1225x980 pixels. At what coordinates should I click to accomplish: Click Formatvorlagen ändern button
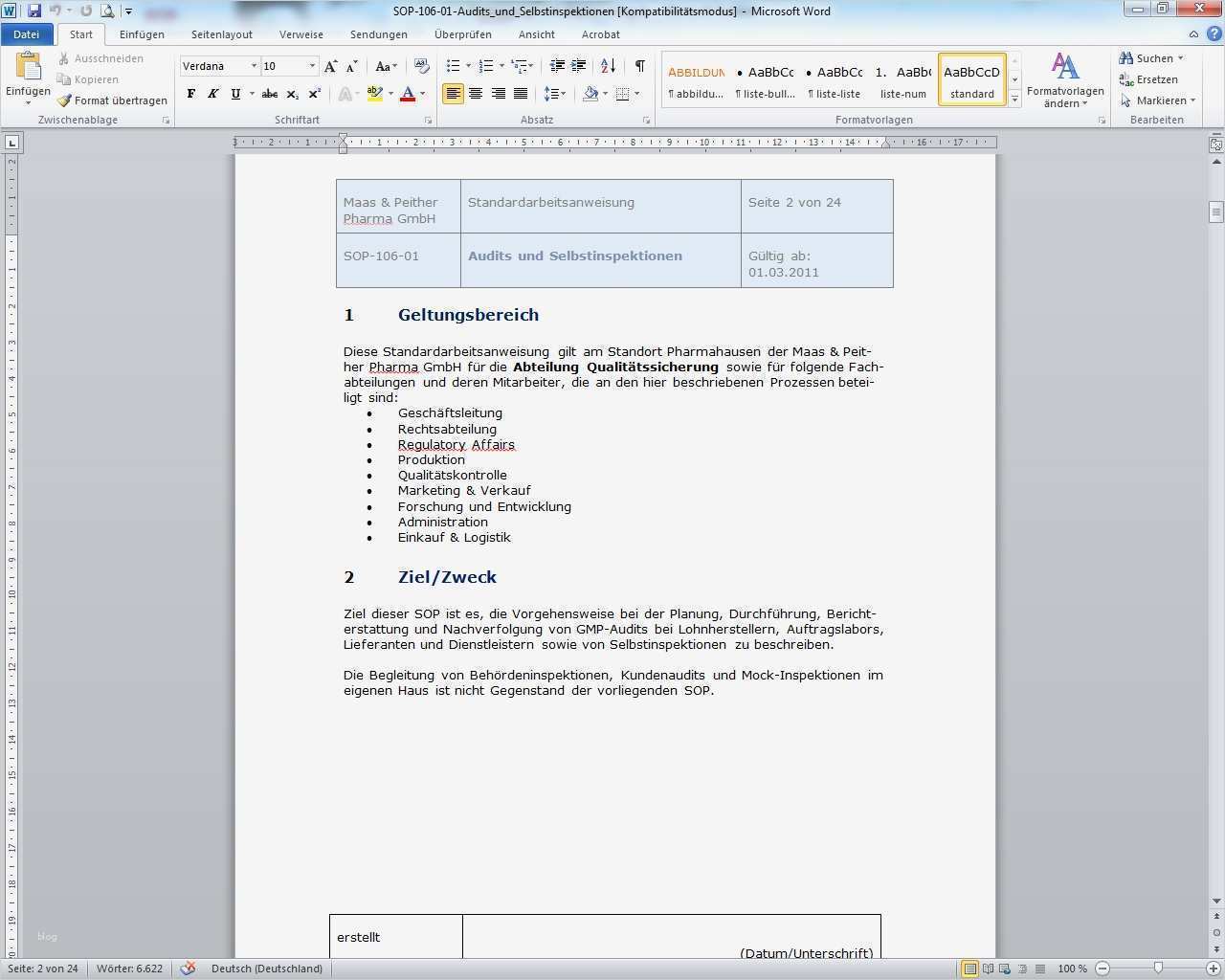pos(1065,80)
